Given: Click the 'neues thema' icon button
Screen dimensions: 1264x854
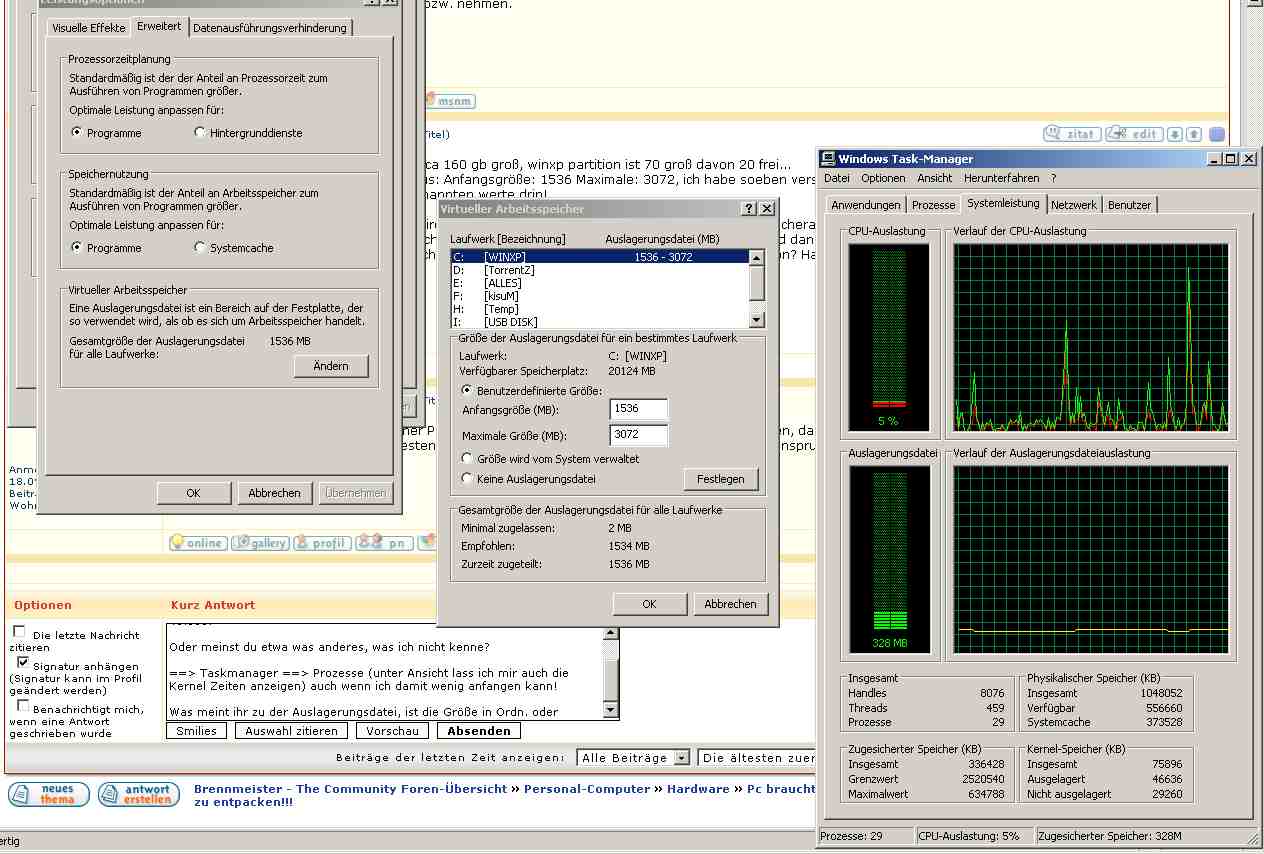Looking at the screenshot, I should (x=49, y=794).
